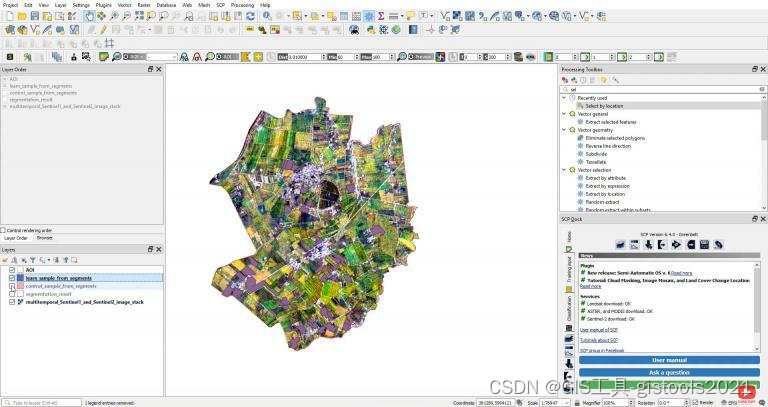This screenshot has height=407, width=768.
Task: Click the Ask a question button
Action: coord(669,373)
